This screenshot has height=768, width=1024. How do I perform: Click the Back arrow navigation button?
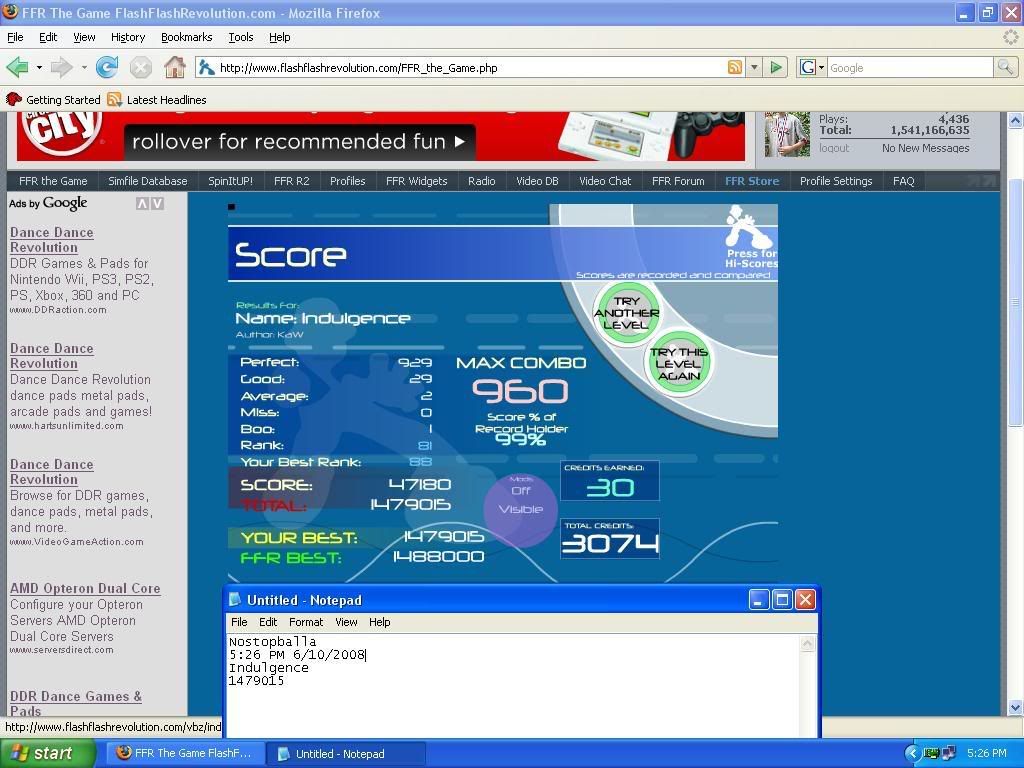[17, 68]
